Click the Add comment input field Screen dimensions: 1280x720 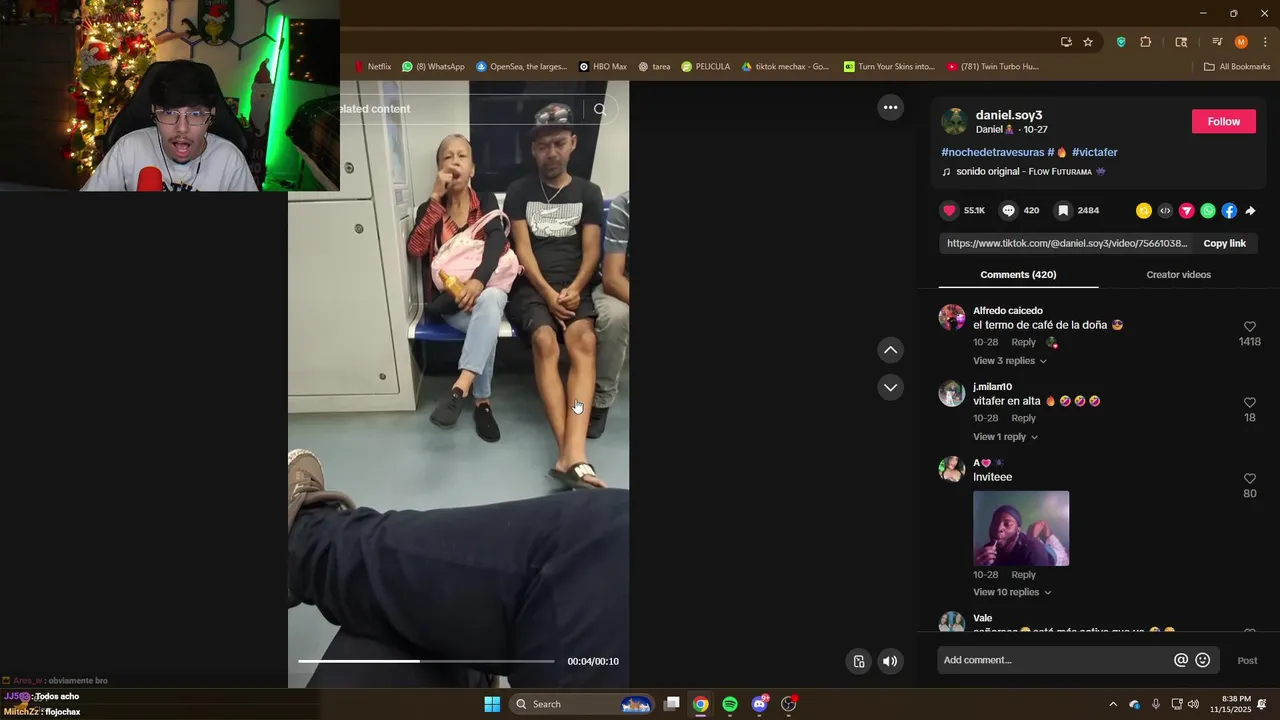coord(1055,660)
